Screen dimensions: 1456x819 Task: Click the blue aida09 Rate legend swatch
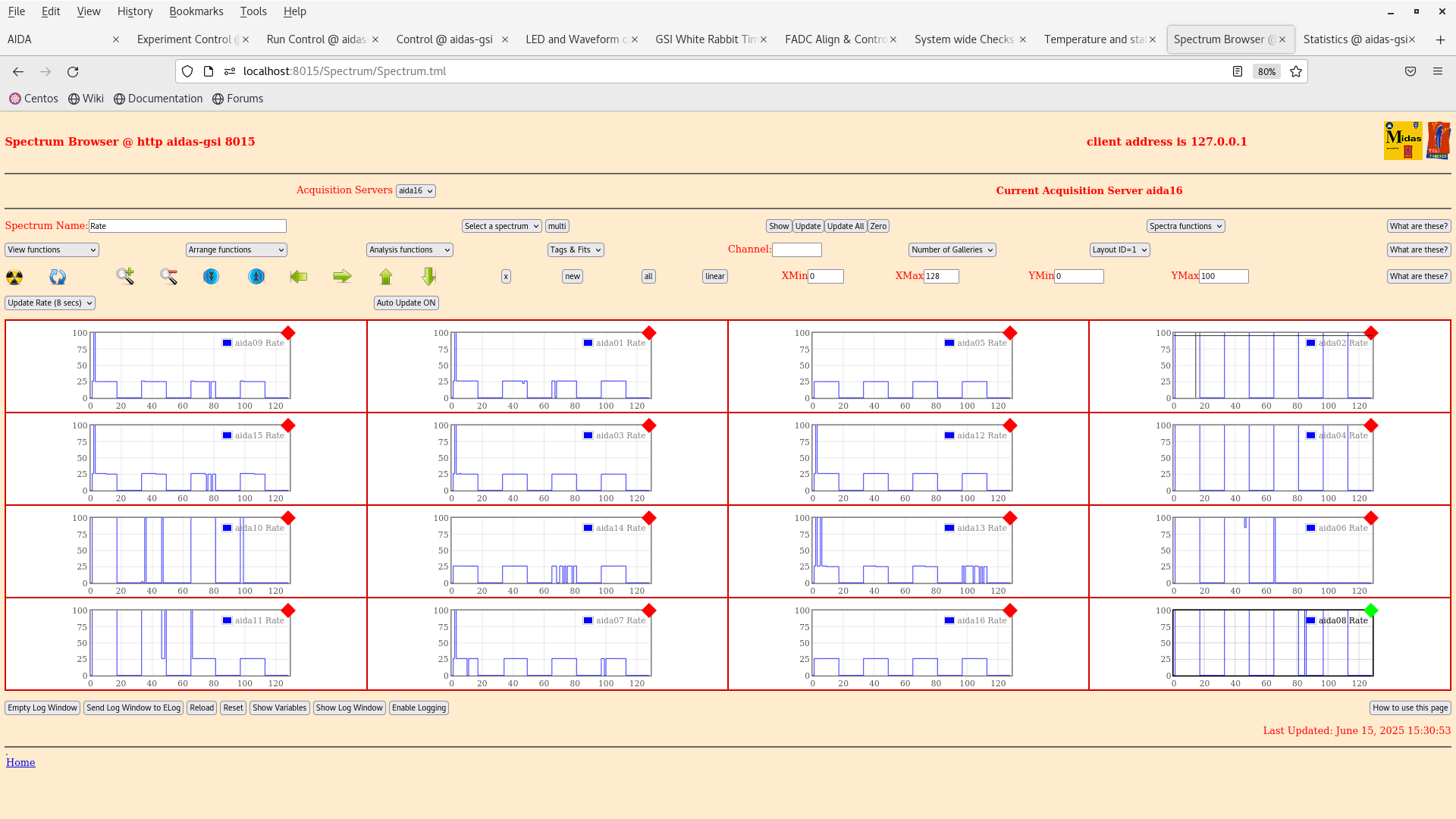point(227,343)
